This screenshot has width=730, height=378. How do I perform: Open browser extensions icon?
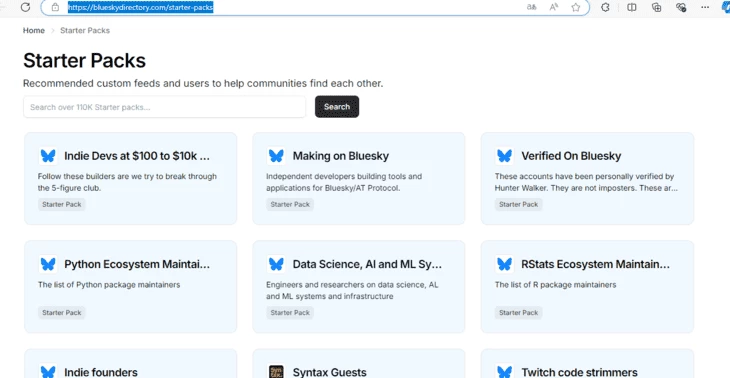605,7
